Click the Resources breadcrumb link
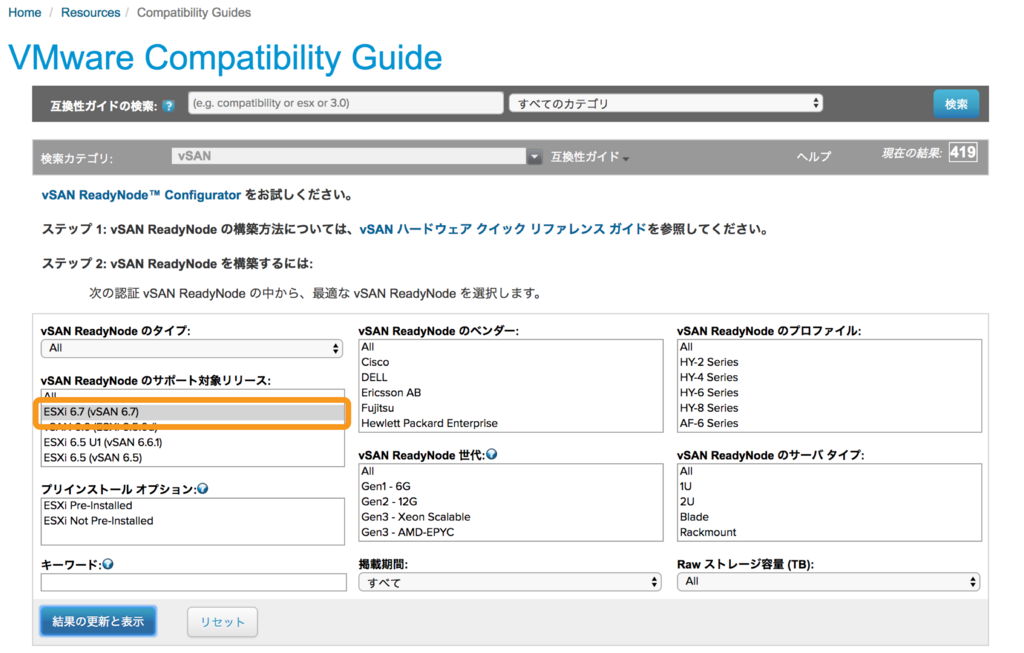 (x=90, y=12)
